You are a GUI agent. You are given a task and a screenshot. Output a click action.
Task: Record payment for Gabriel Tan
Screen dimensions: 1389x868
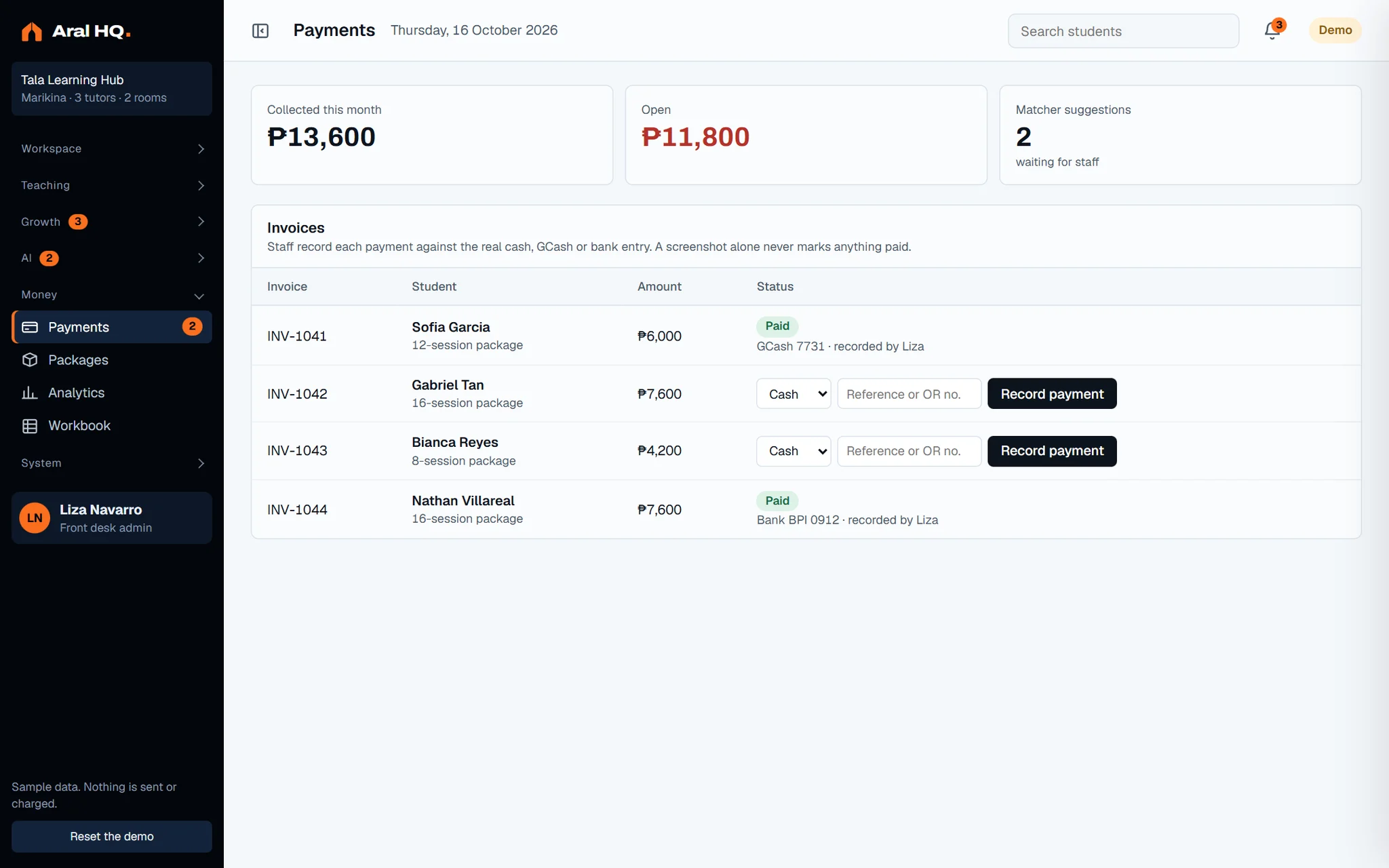(x=1052, y=394)
